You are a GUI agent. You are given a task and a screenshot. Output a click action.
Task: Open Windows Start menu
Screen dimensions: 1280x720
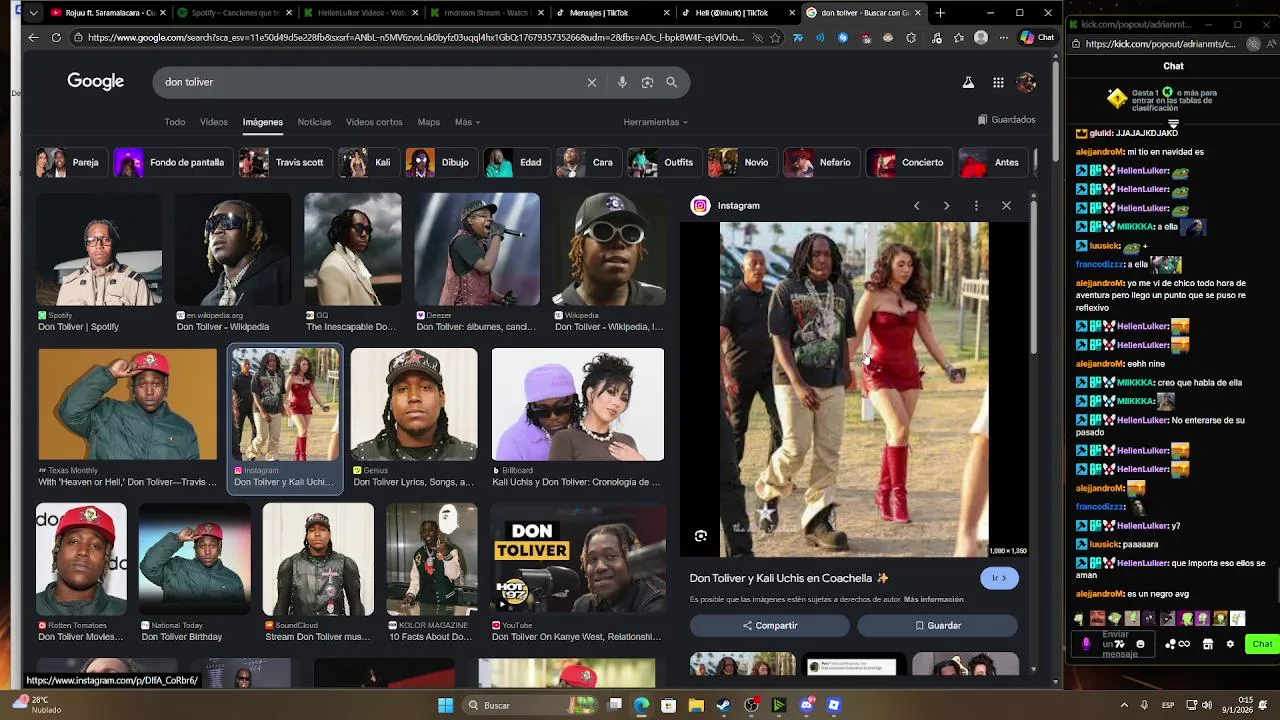click(x=445, y=705)
